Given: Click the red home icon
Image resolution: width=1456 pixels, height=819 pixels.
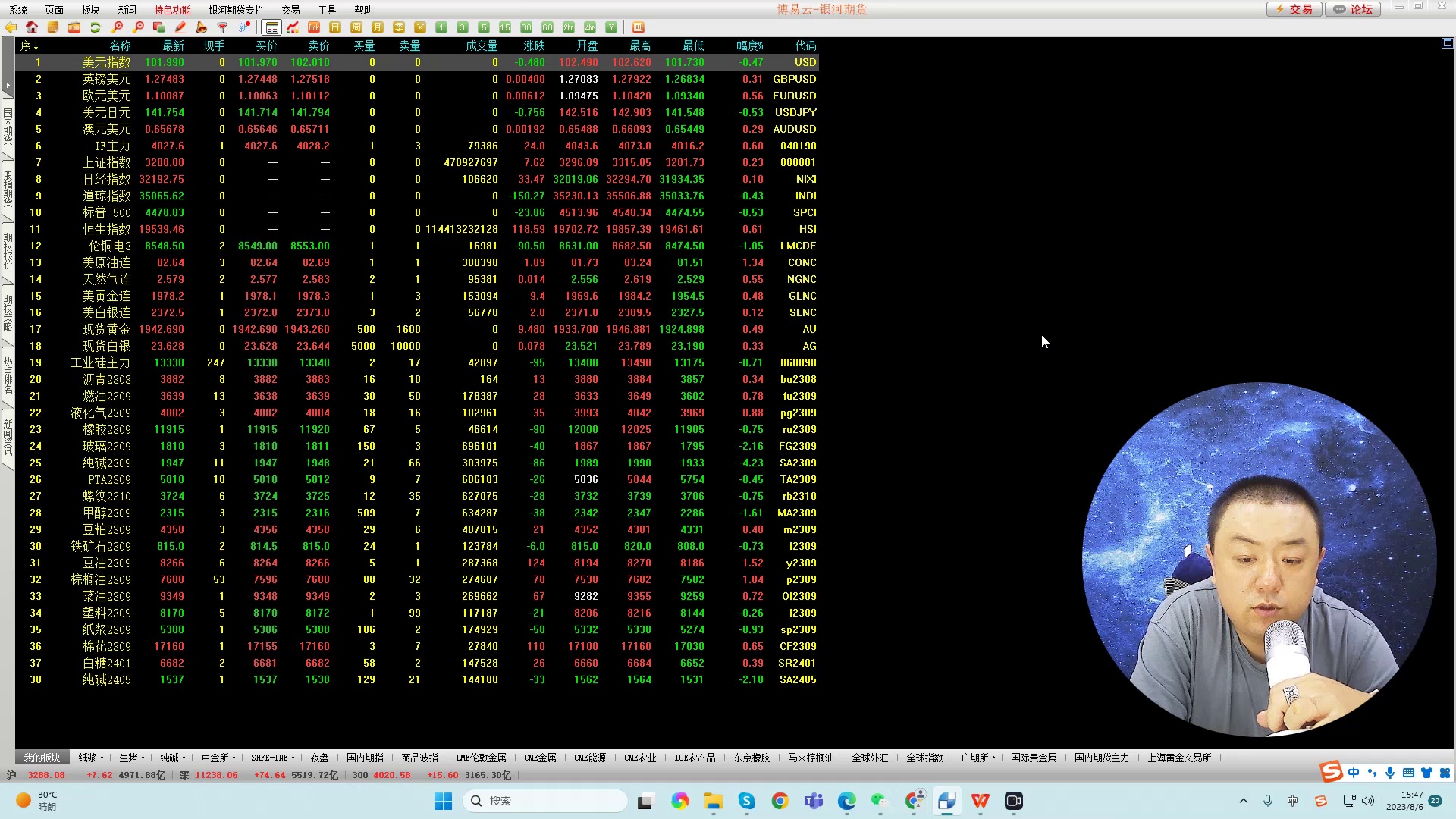Looking at the screenshot, I should click(32, 27).
